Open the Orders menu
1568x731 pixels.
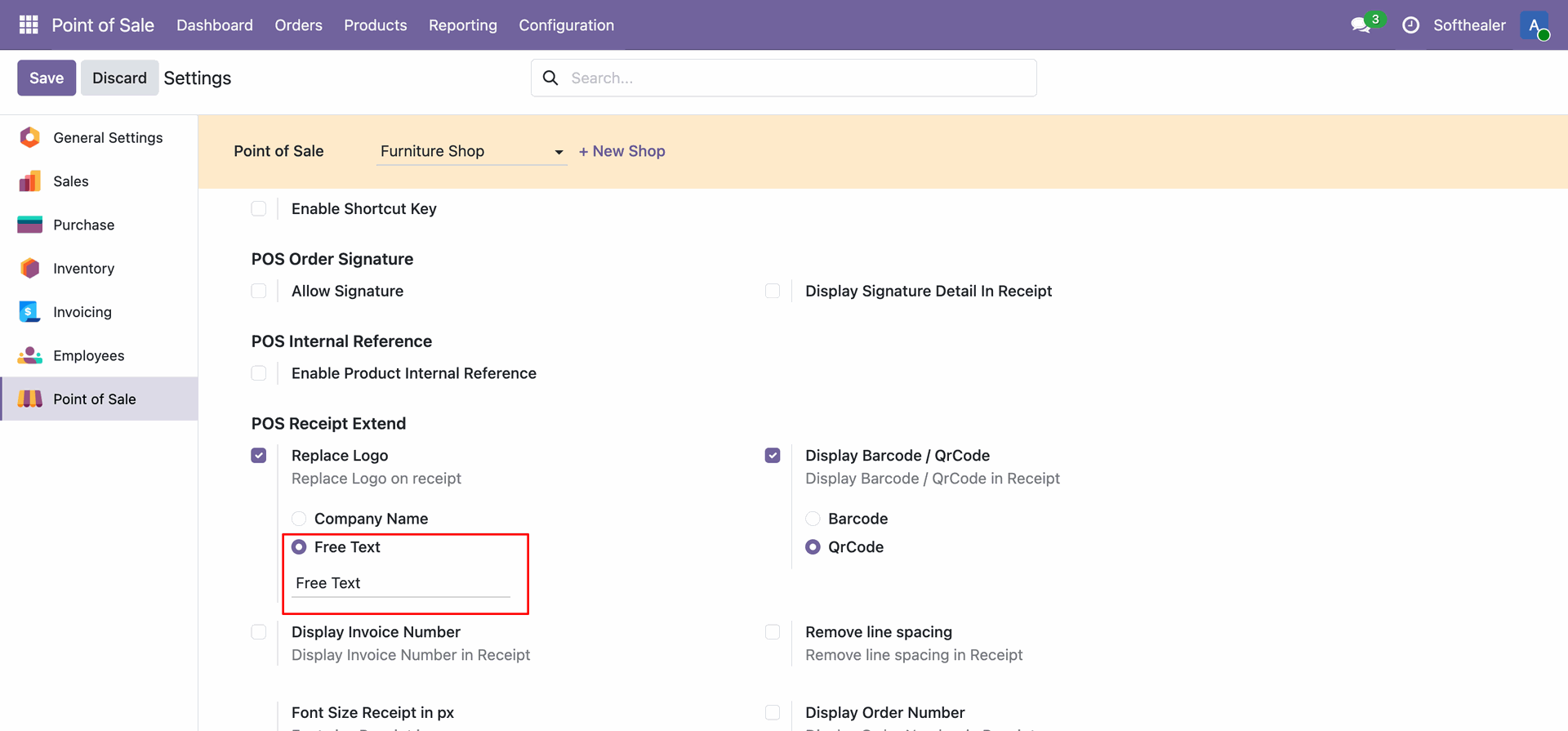click(x=299, y=25)
